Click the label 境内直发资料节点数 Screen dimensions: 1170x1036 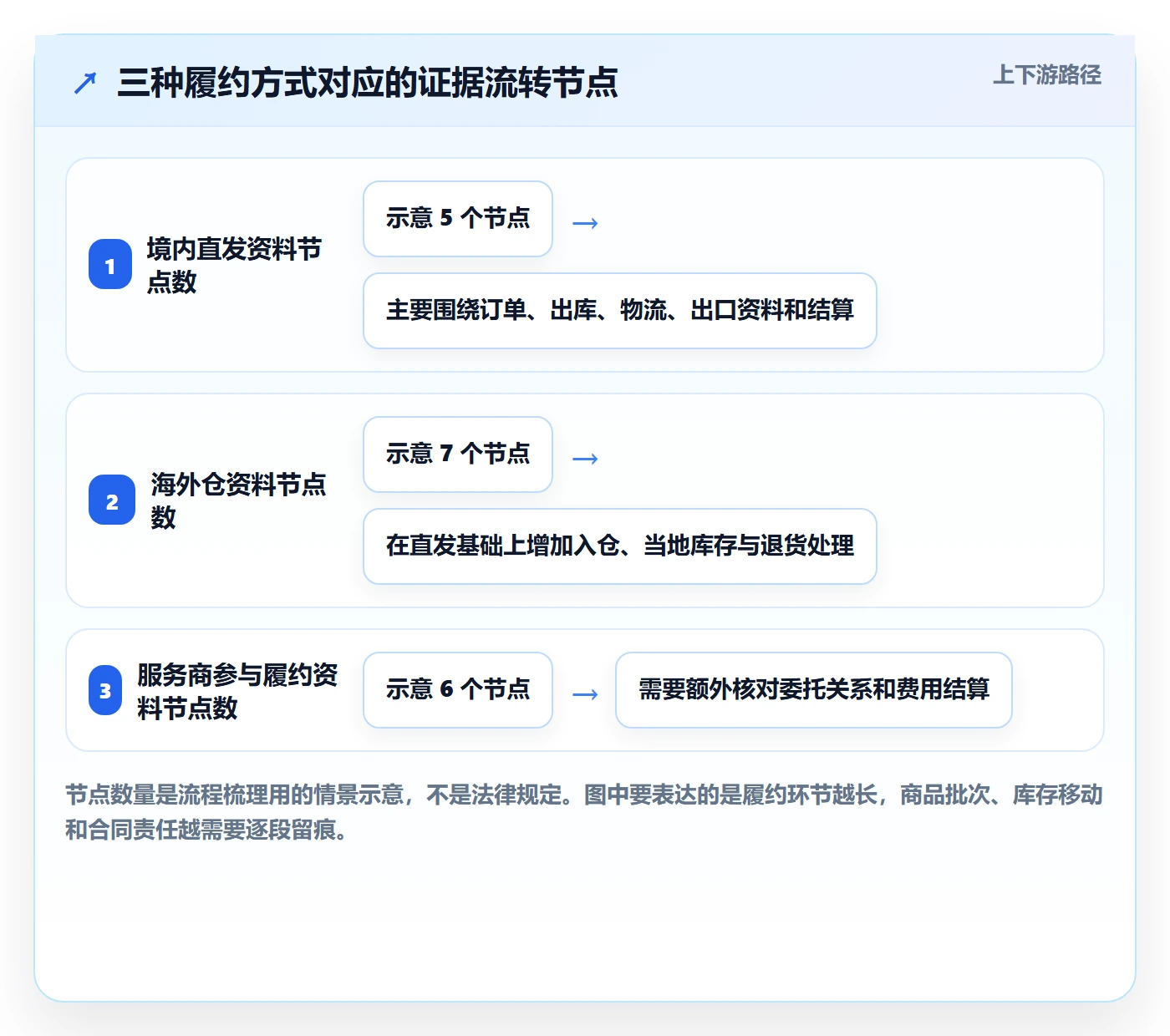(x=234, y=265)
